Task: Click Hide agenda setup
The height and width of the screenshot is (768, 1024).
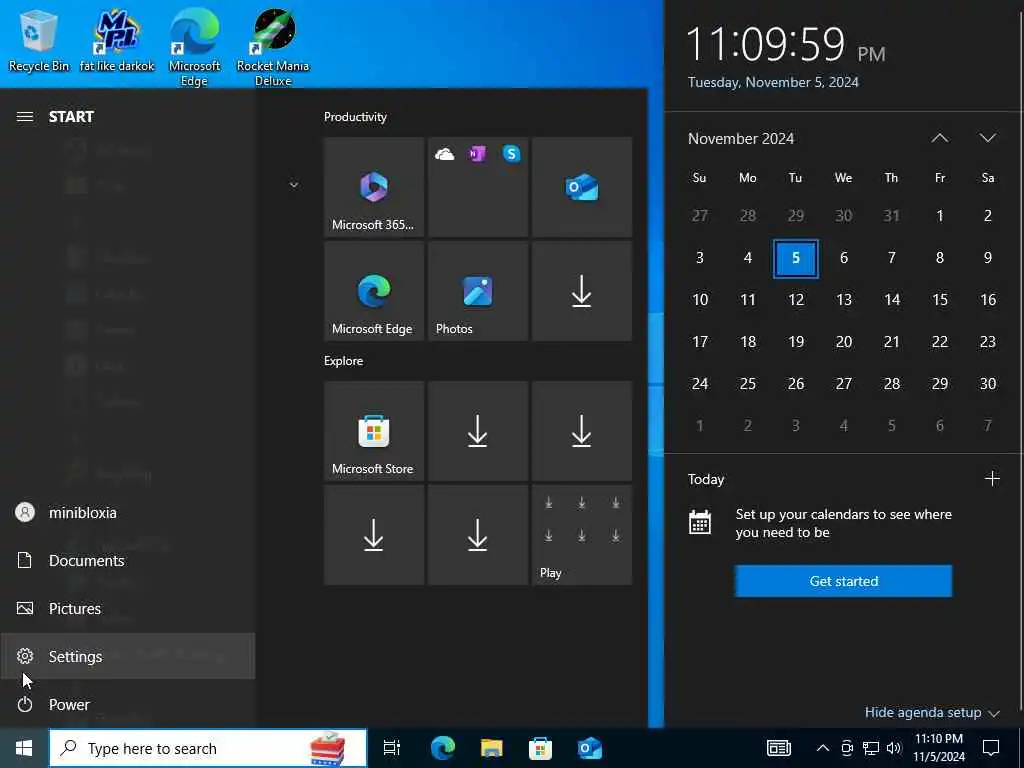Action: 932,712
